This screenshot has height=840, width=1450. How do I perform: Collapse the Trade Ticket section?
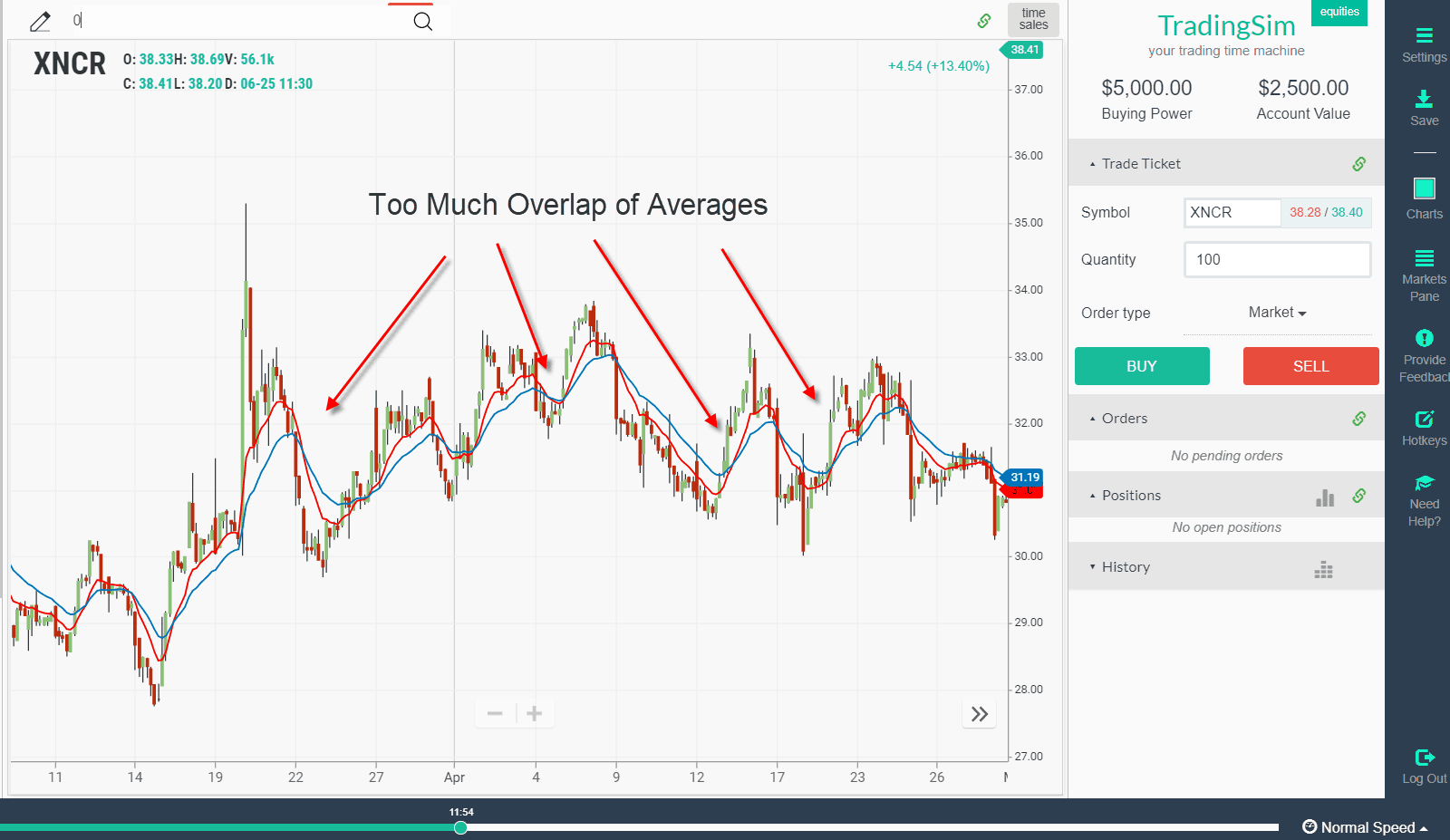tap(1093, 164)
